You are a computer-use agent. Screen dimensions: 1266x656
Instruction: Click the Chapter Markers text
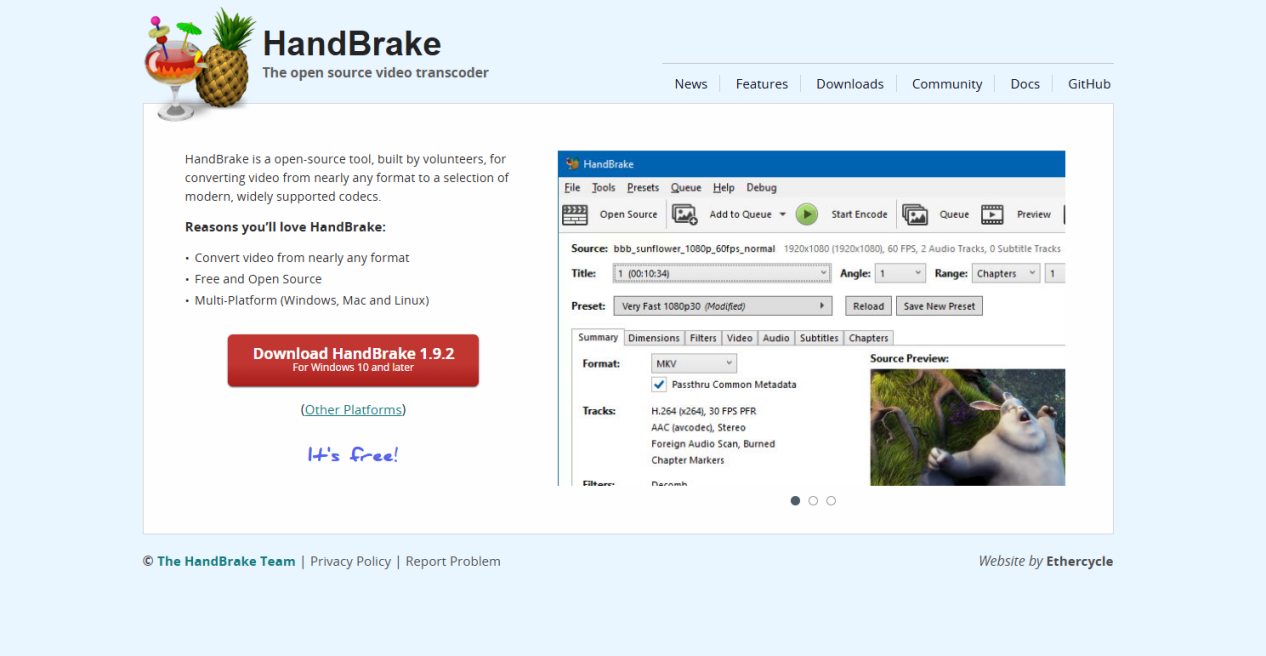pyautogui.click(x=688, y=460)
